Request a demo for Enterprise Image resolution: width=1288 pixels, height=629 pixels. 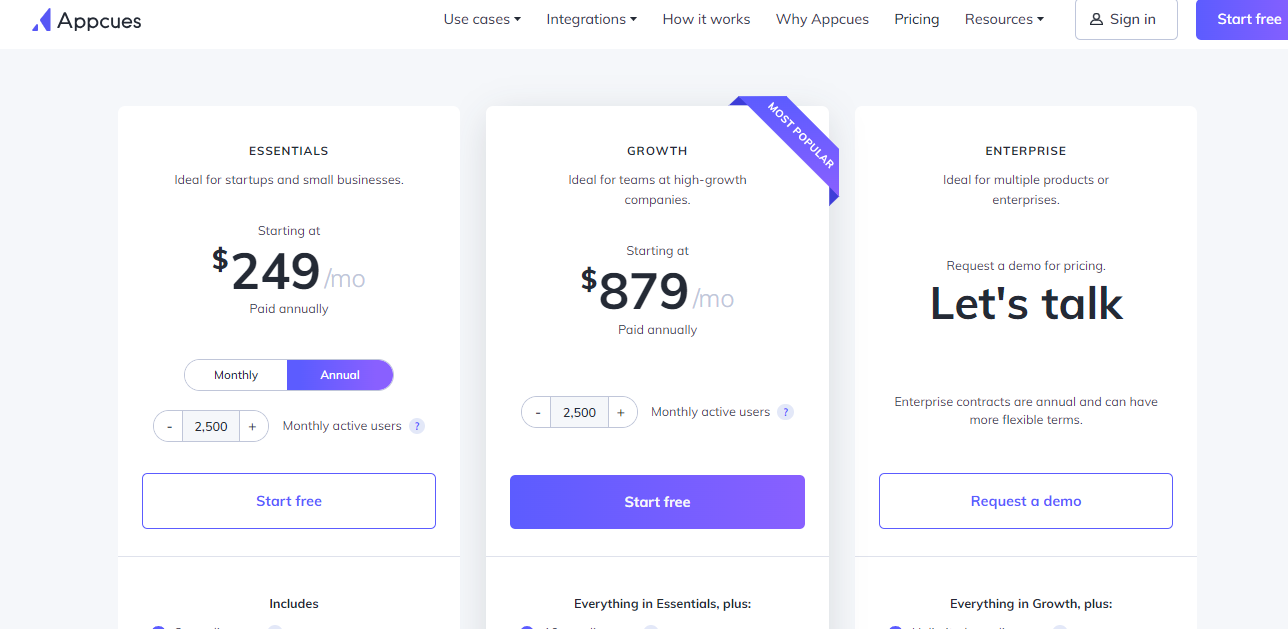1025,501
